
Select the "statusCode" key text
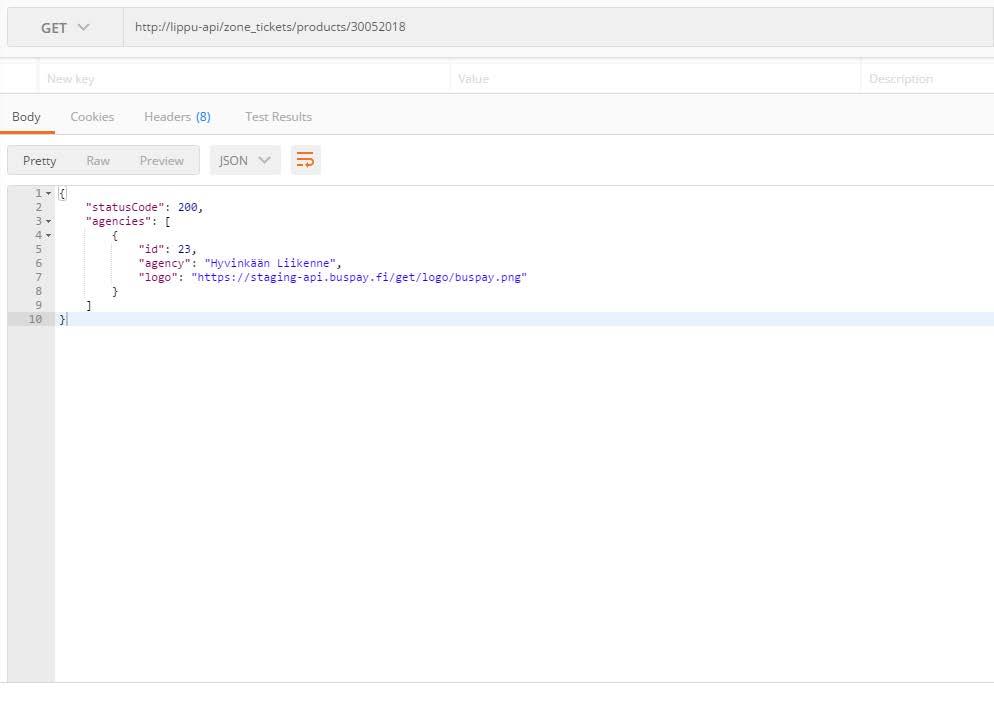[125, 207]
